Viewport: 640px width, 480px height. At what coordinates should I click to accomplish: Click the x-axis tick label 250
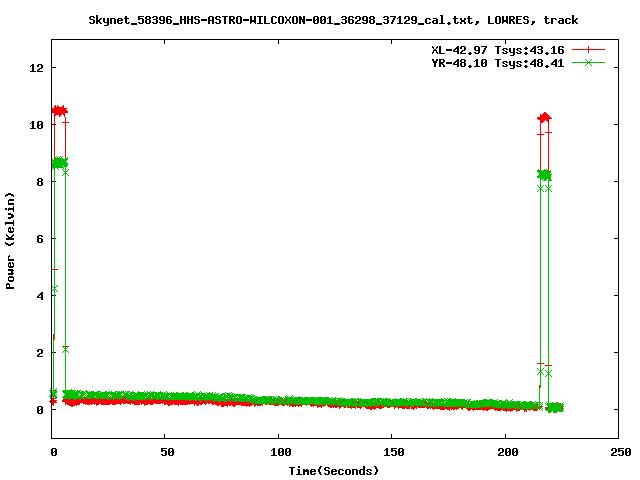(621, 452)
